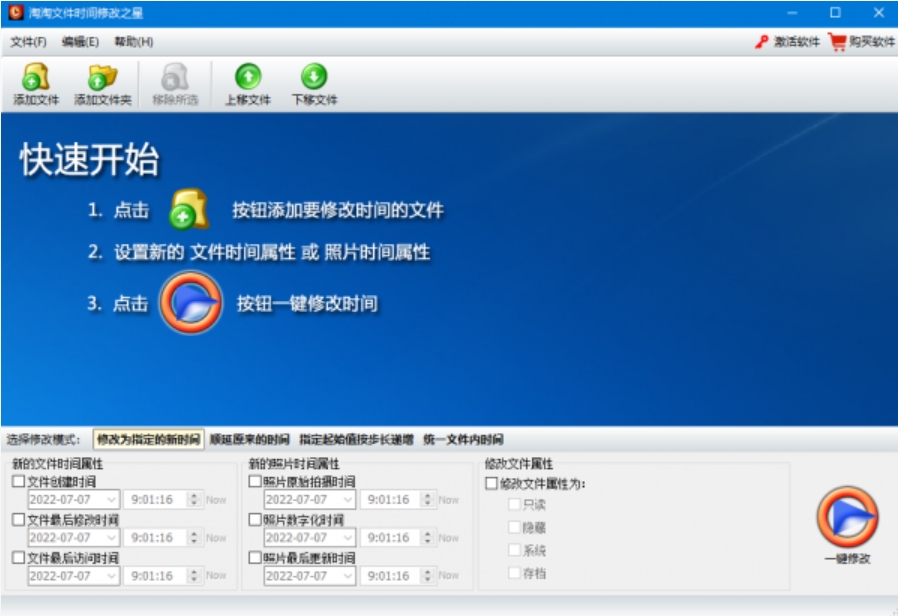Open the 照片数字化时间 date dropdown

[x=348, y=538]
